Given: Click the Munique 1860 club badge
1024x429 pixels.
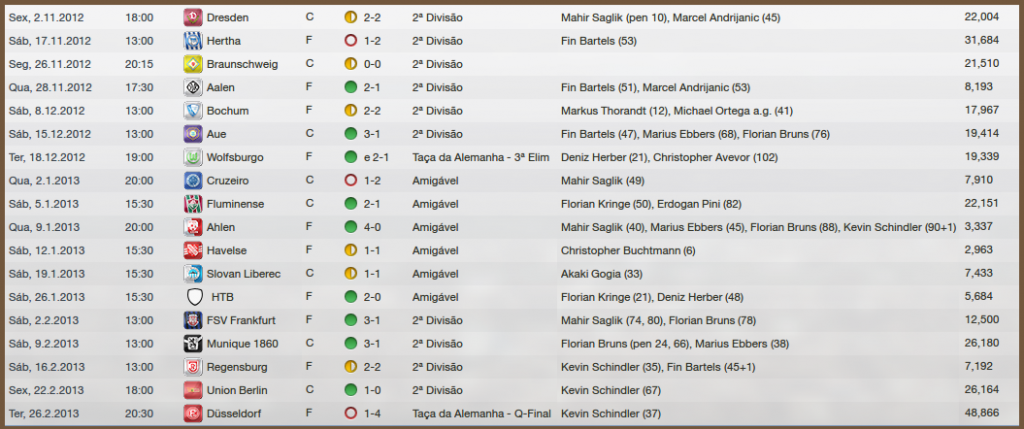Looking at the screenshot, I should coord(193,343).
